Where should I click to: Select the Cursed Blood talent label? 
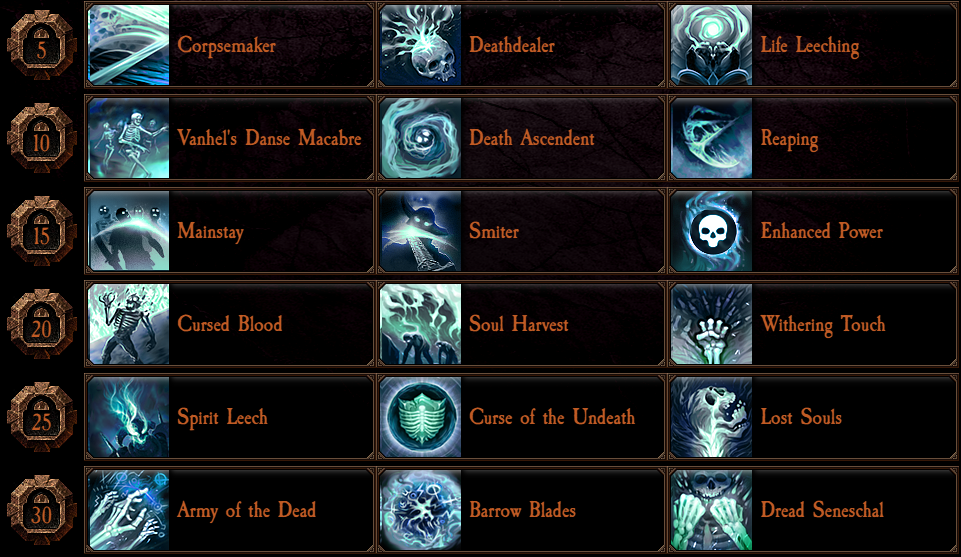(x=230, y=324)
